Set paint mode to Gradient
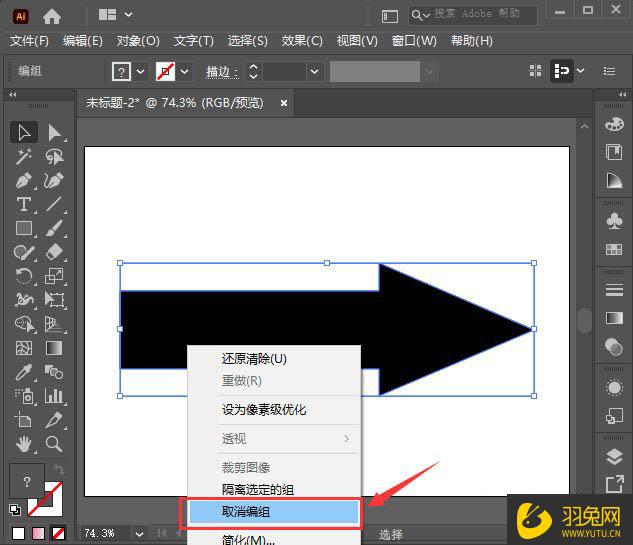The width and height of the screenshot is (633, 545). (38, 533)
